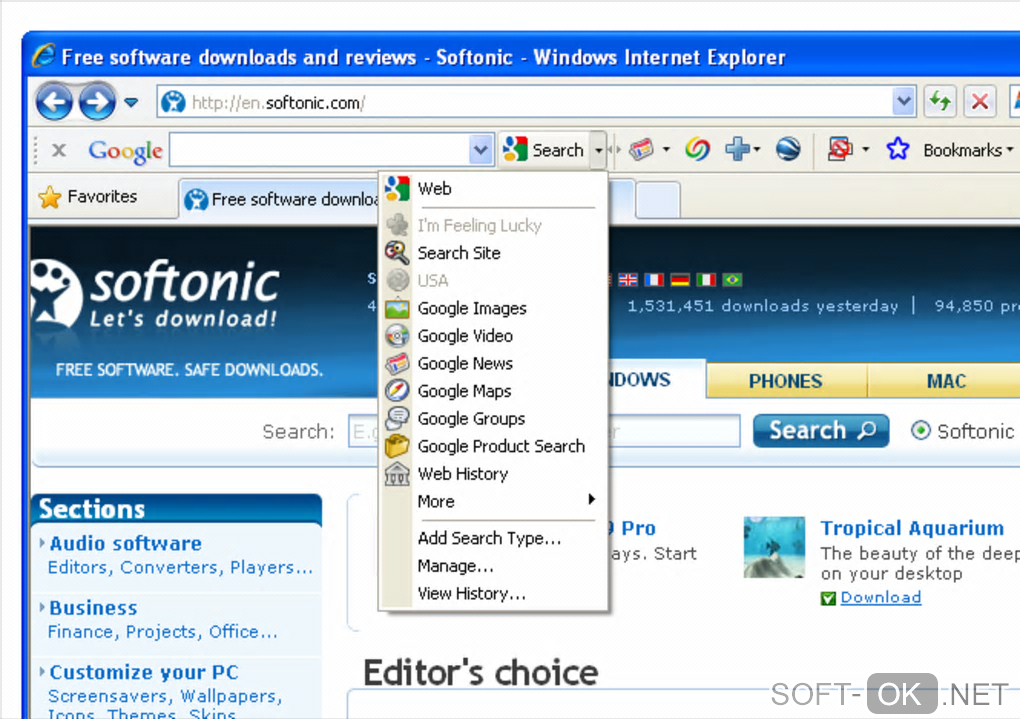
Task: Click the Google Images picture icon
Action: click(397, 308)
